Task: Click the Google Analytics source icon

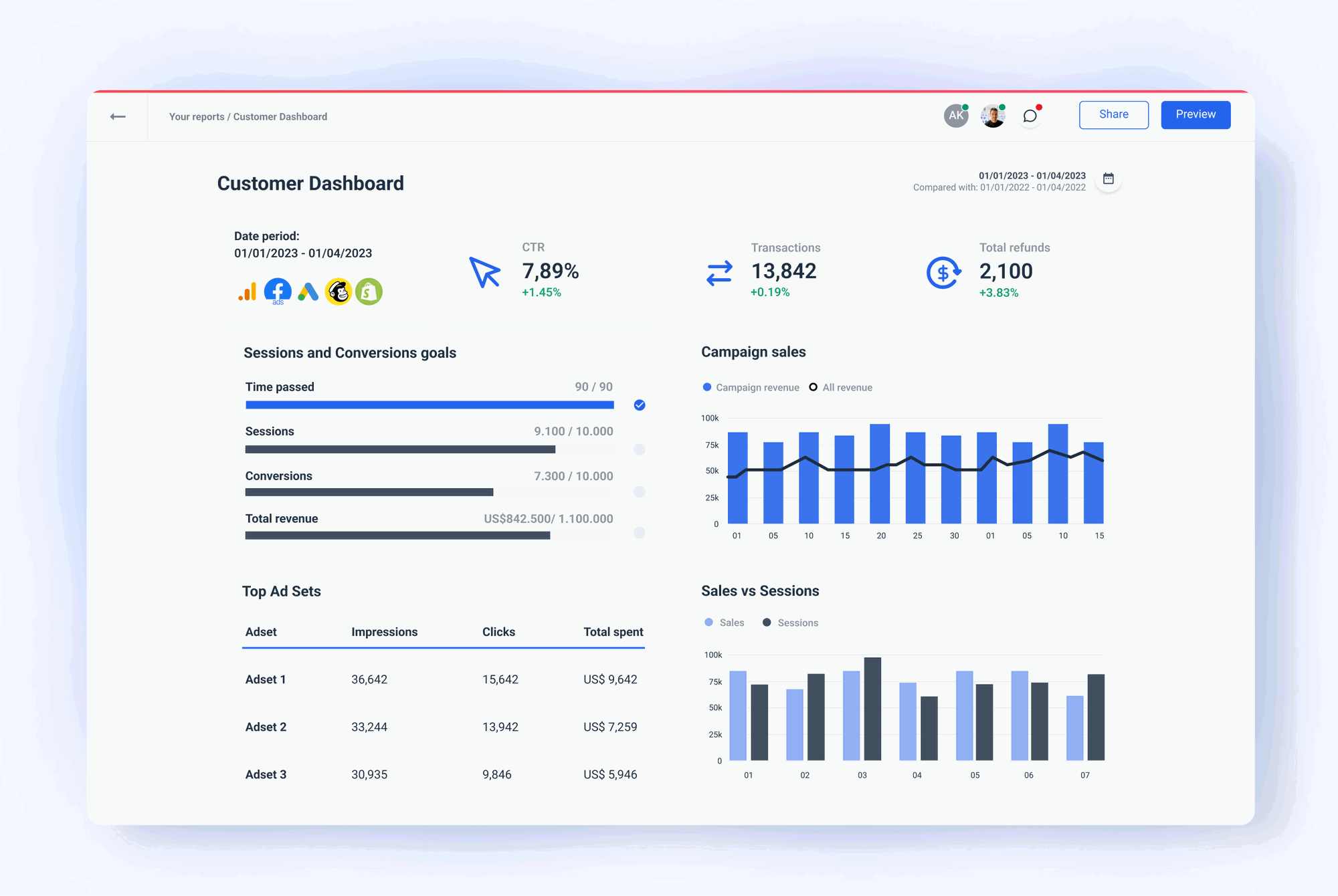Action: point(248,291)
